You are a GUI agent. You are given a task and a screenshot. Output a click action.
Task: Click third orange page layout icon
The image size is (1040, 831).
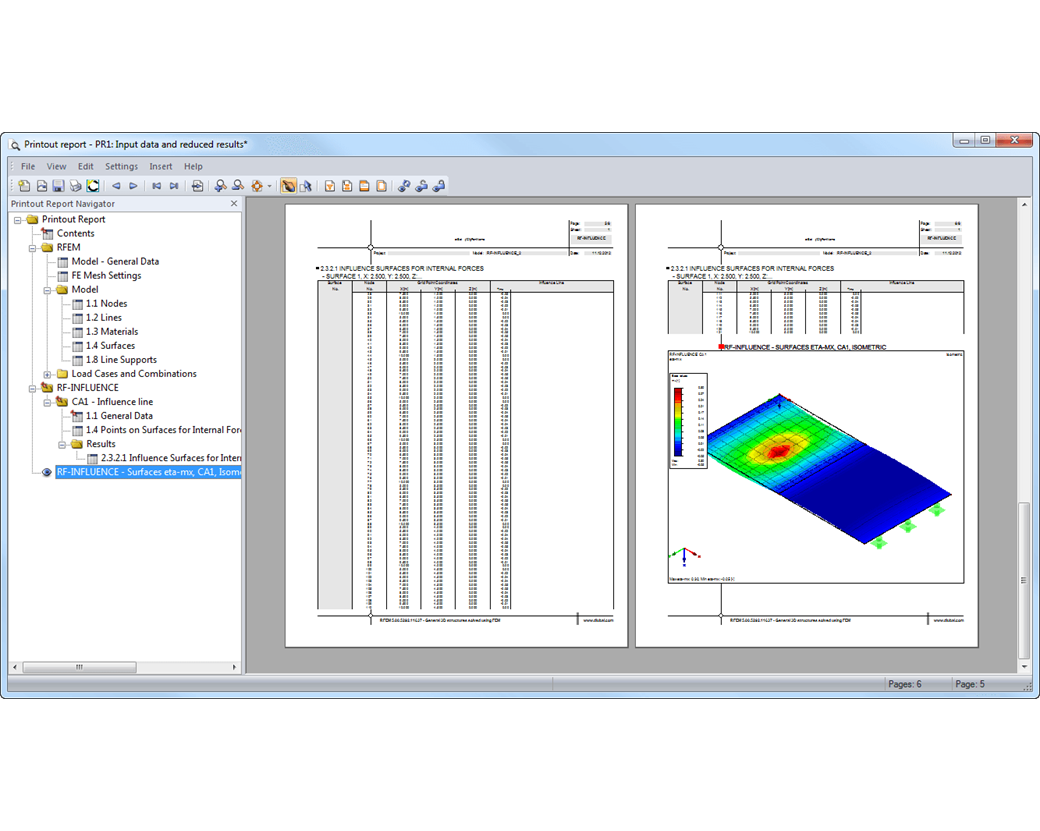click(x=364, y=186)
